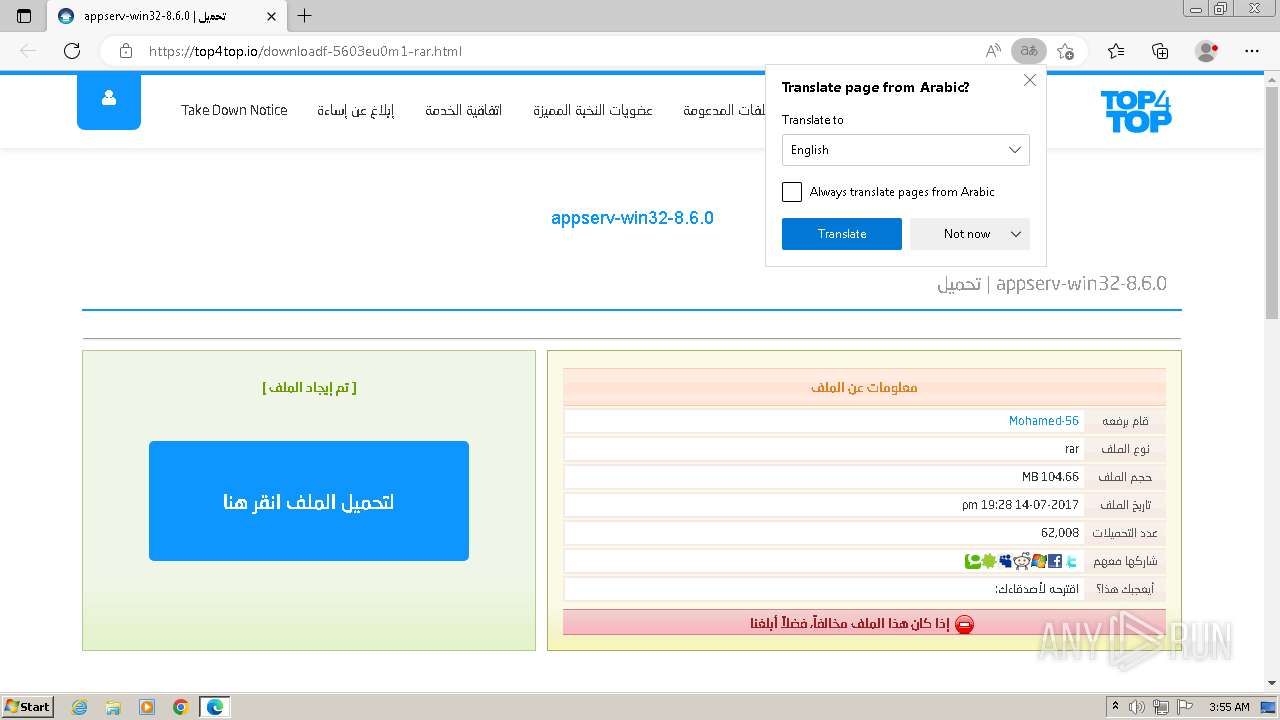Open إبلاغ عن إساءة menu item
Screen dimensions: 1280x720
[x=356, y=110]
